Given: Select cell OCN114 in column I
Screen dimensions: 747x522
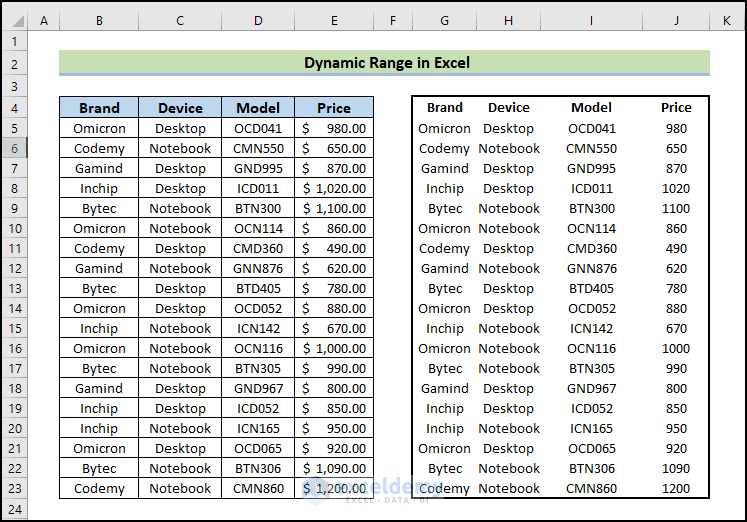Looking at the screenshot, I should 591,228.
